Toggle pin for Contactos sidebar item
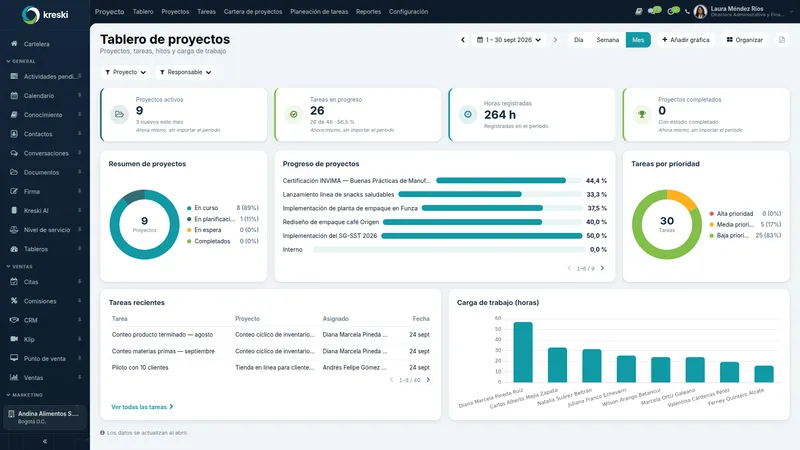The width and height of the screenshot is (800, 450). [80, 134]
